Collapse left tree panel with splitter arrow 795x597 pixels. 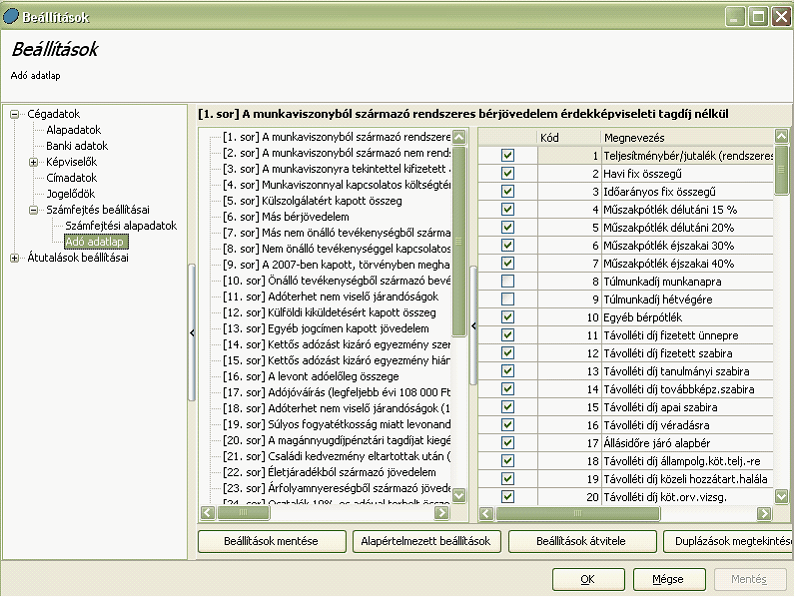tap(192, 333)
